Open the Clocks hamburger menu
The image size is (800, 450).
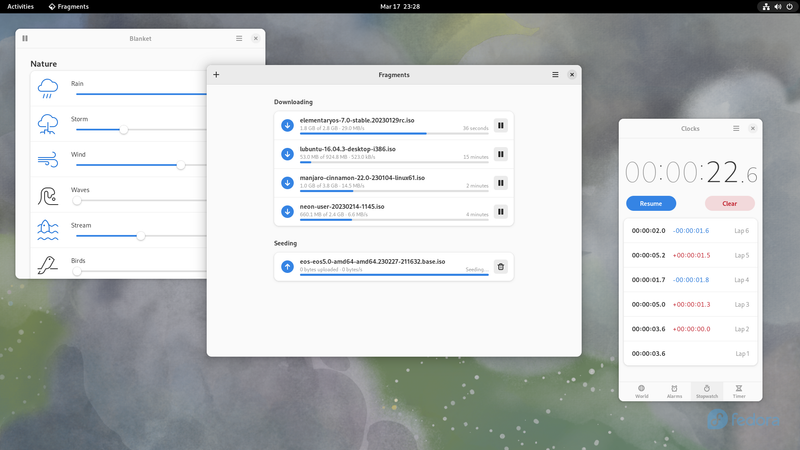tap(736, 129)
